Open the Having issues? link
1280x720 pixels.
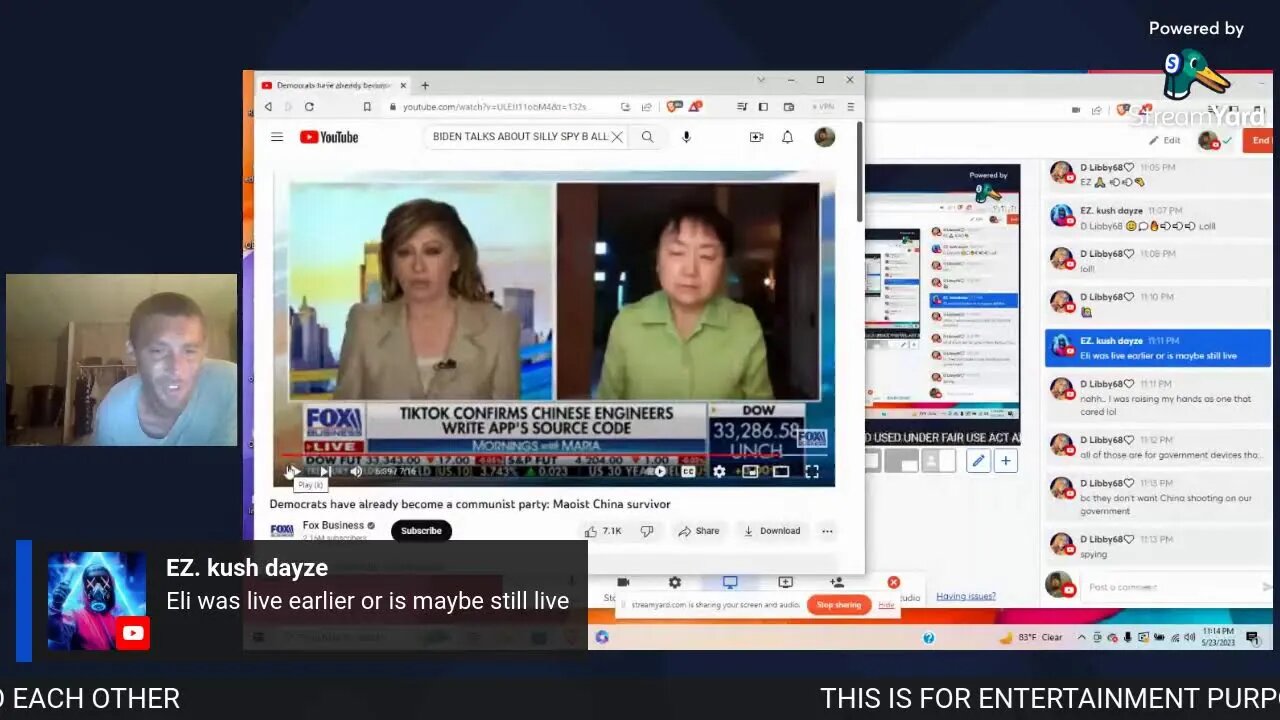(966, 596)
